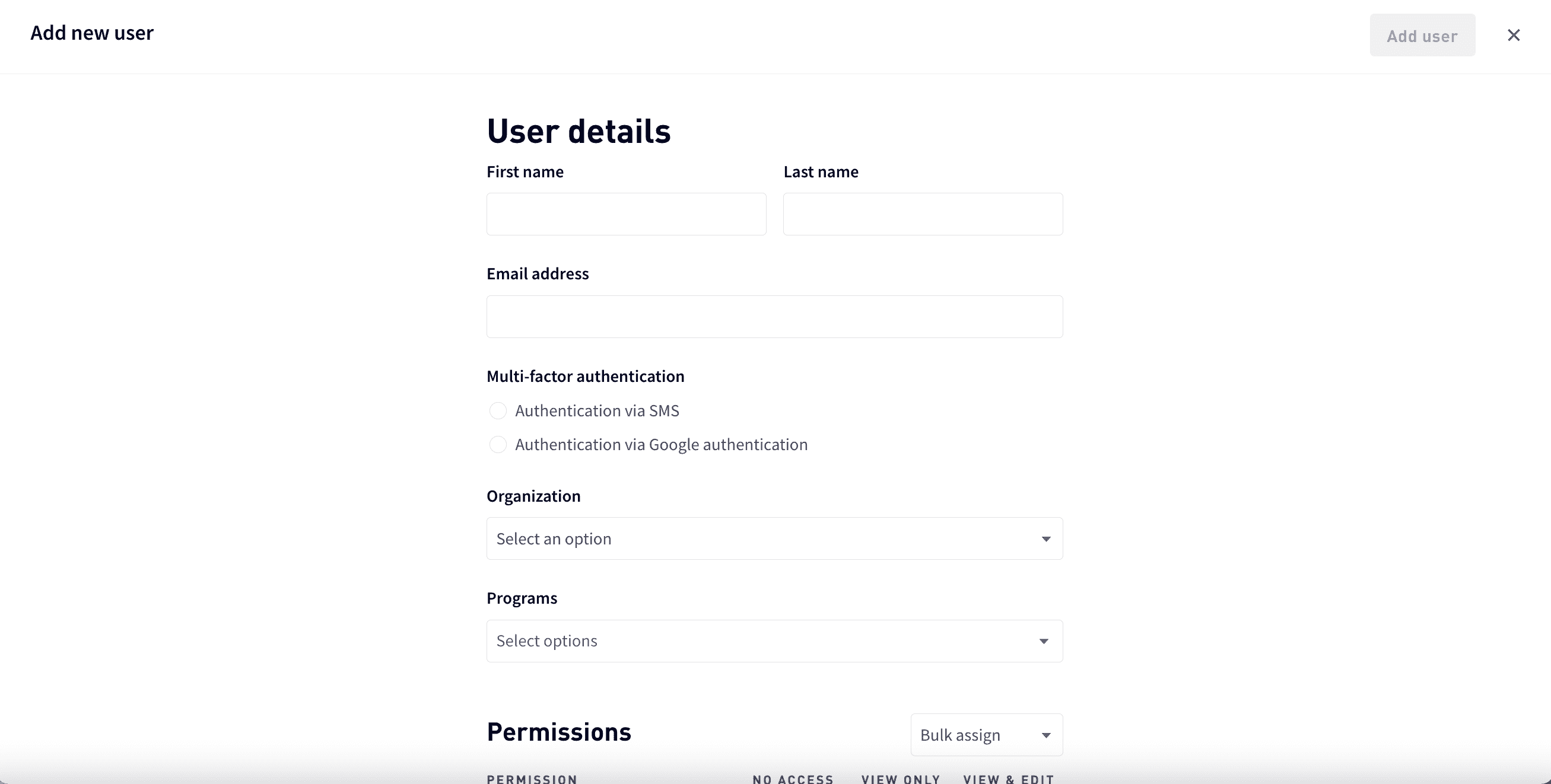Click the VIEW & EDIT column header
The width and height of the screenshot is (1551, 784).
tap(1009, 778)
